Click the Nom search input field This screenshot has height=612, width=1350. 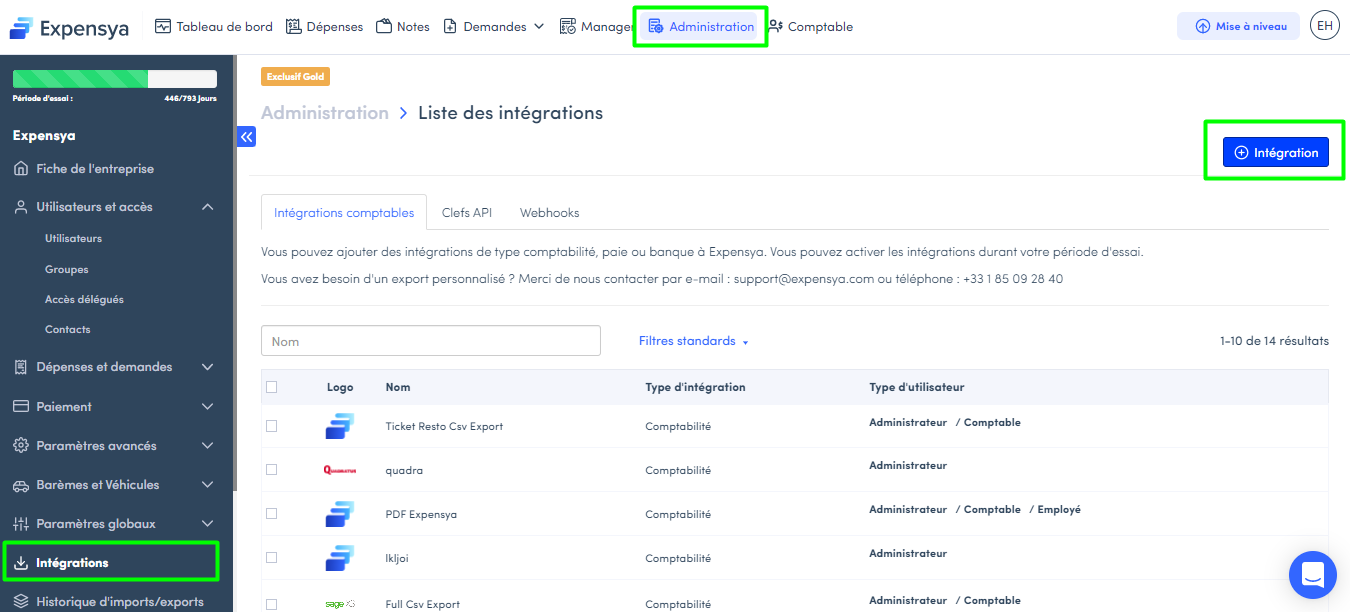tap(431, 341)
